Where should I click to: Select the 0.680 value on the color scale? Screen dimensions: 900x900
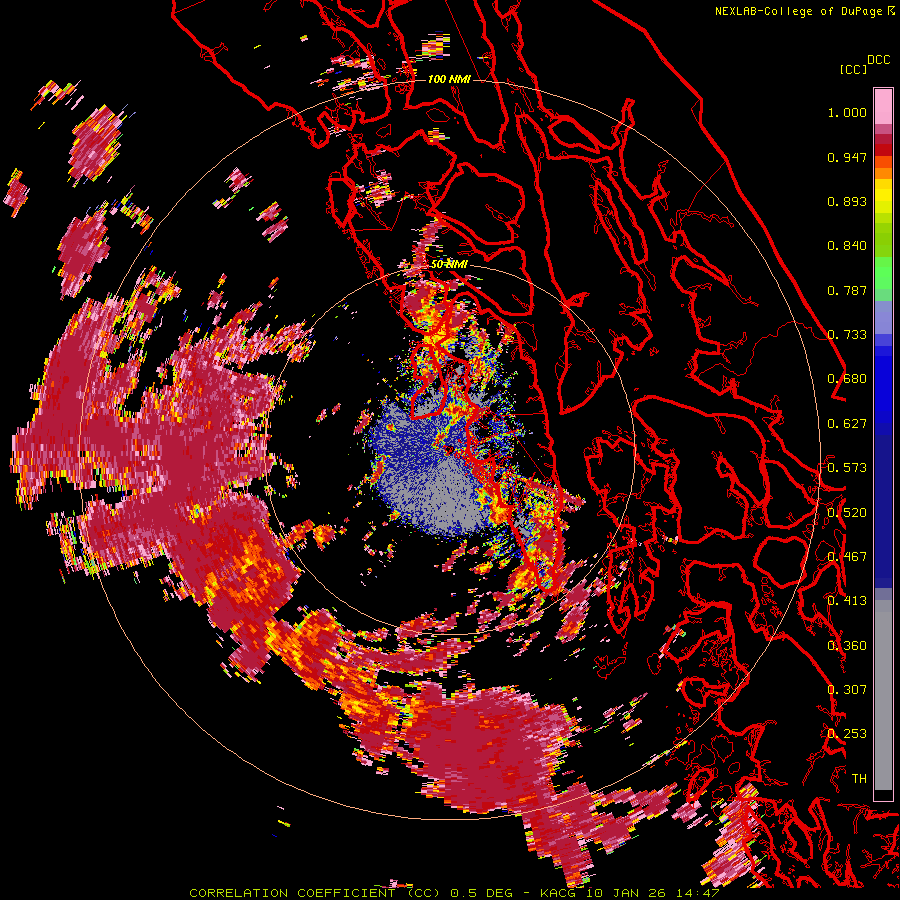click(847, 379)
